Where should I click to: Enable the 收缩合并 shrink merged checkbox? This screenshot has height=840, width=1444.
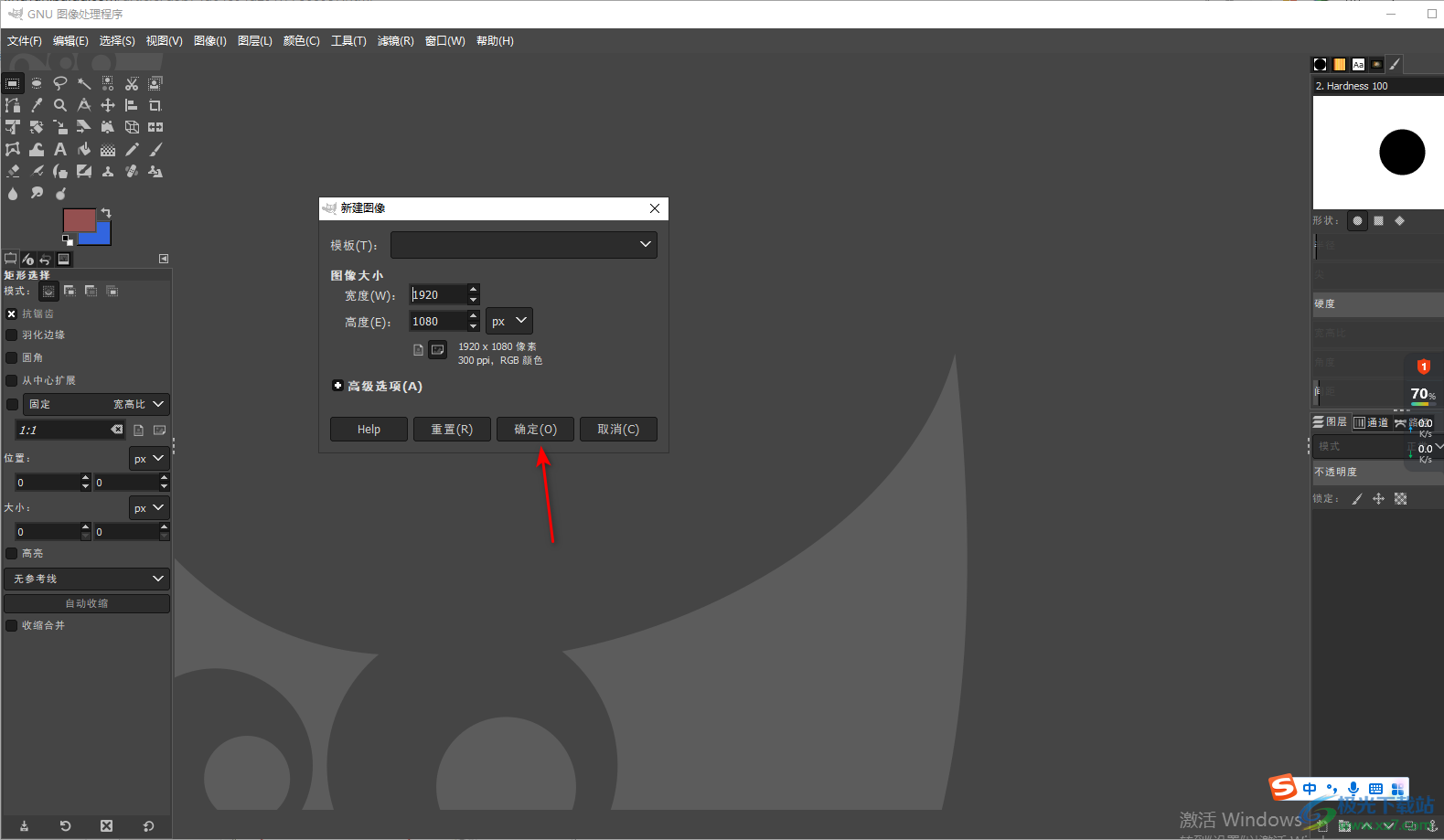pyautogui.click(x=12, y=625)
